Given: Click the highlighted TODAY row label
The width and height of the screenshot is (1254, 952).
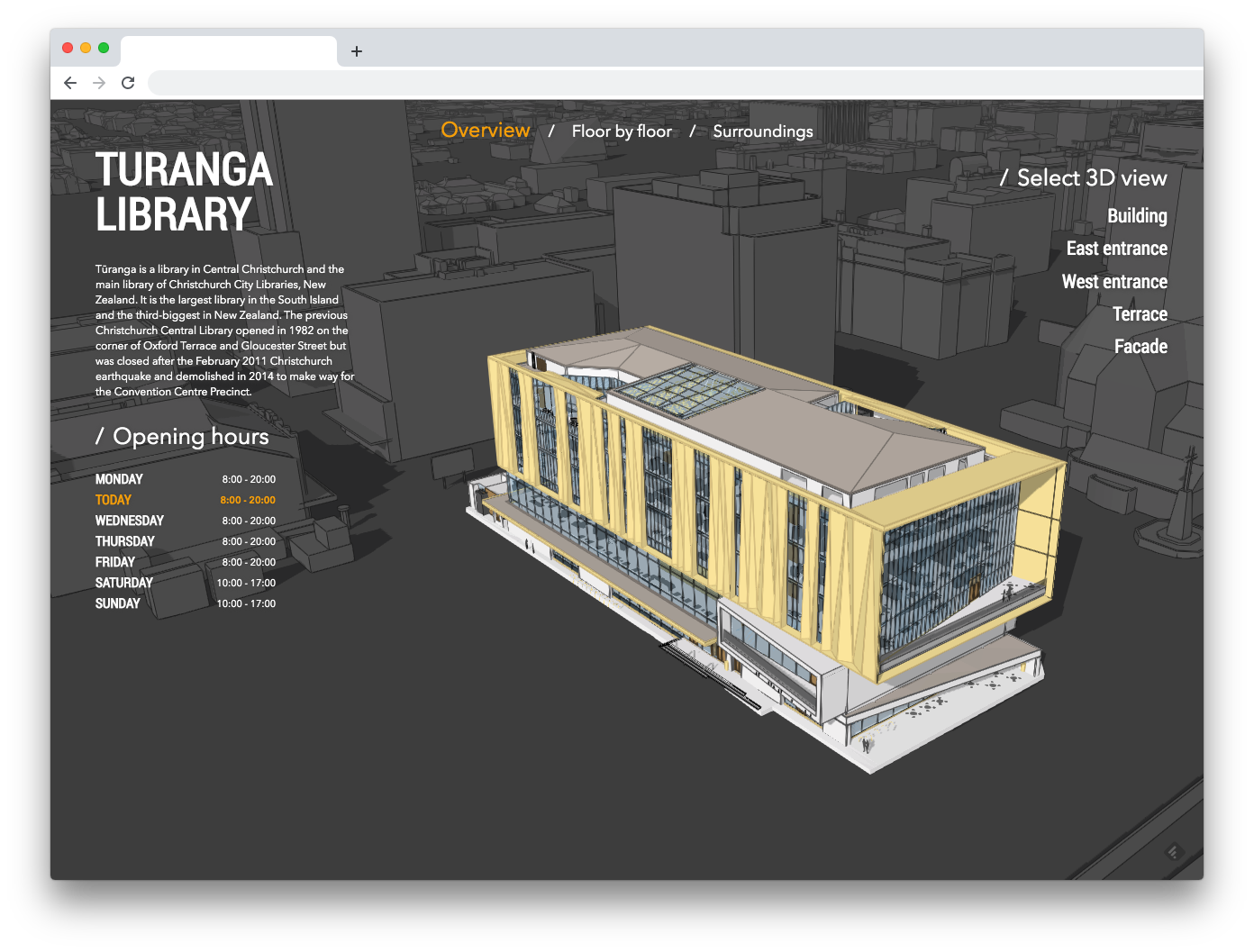Looking at the screenshot, I should [x=114, y=500].
